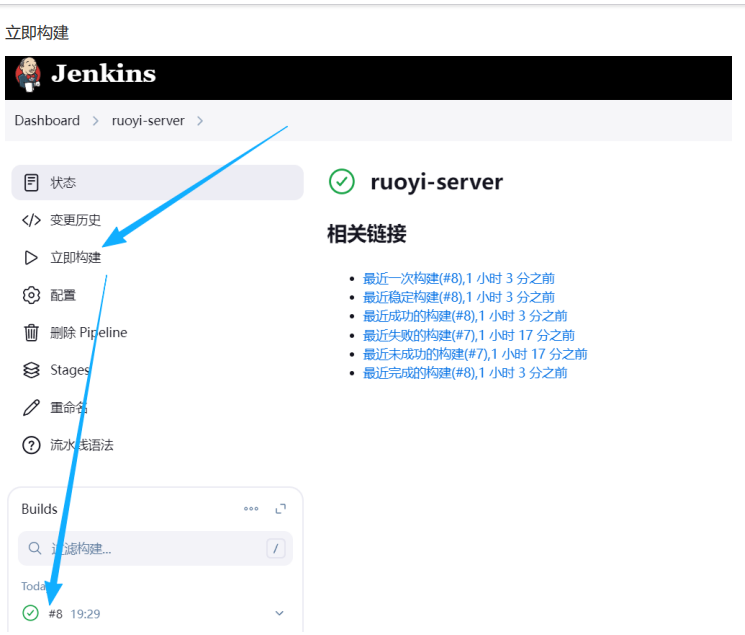
Task: Focus the 过滤构建 filter input field
Action: pos(155,548)
